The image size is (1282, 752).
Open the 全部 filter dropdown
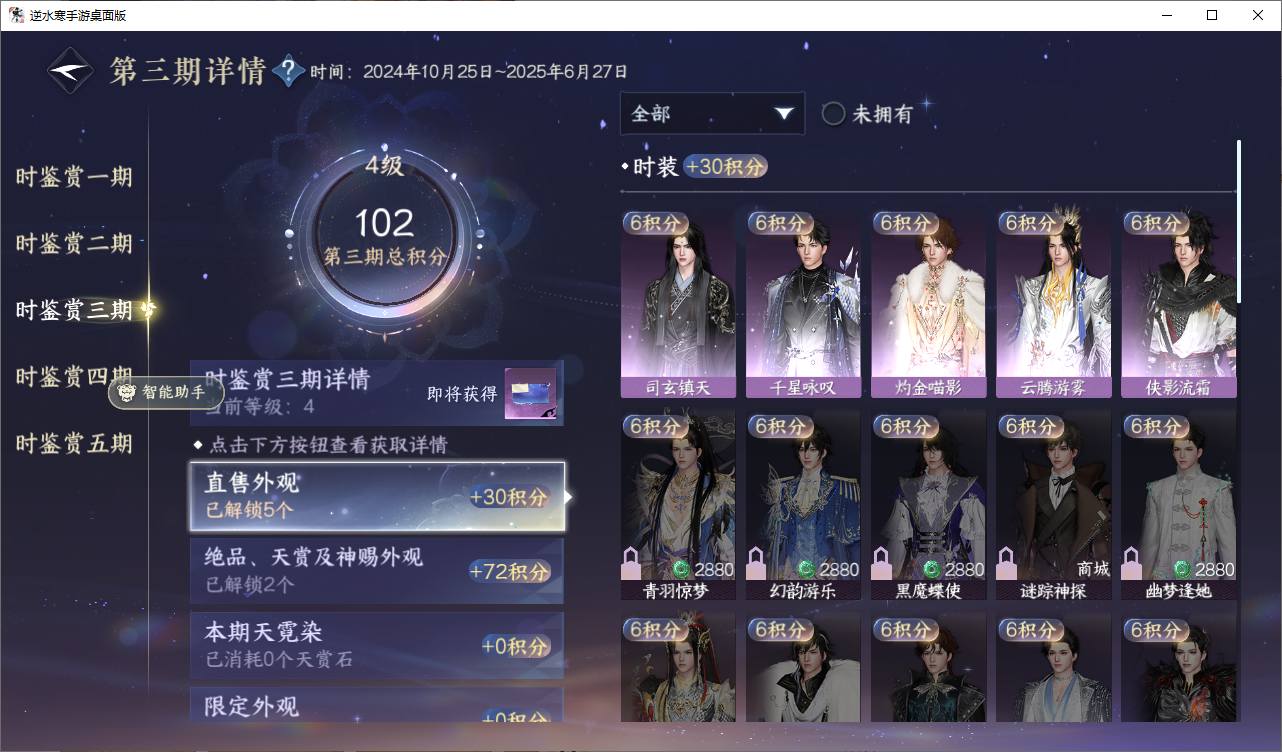click(712, 114)
